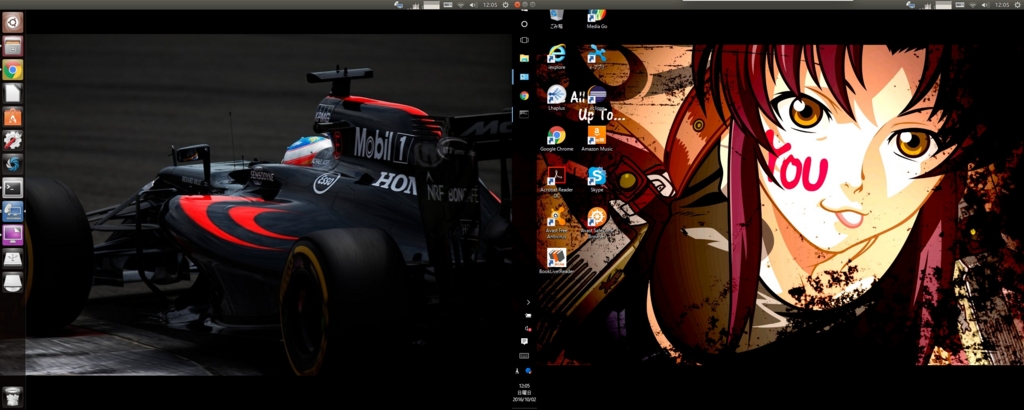Open File Explorer on the Windows taskbar
The width and height of the screenshot is (1024, 410).
pyautogui.click(x=524, y=58)
